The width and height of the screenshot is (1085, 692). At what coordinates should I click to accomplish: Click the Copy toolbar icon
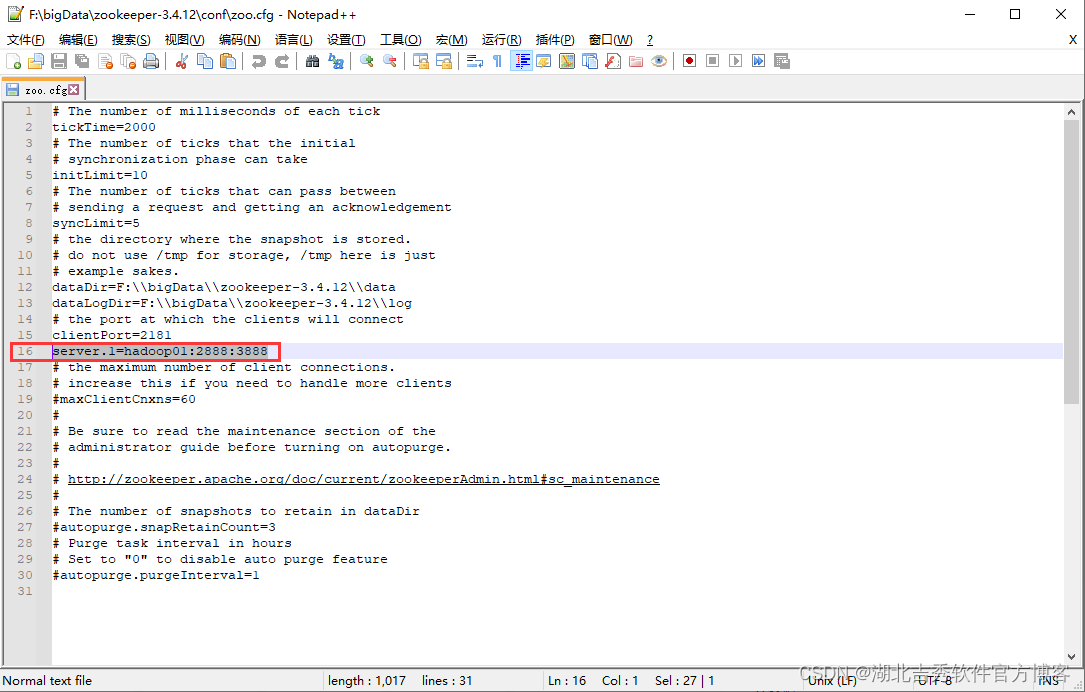205,62
